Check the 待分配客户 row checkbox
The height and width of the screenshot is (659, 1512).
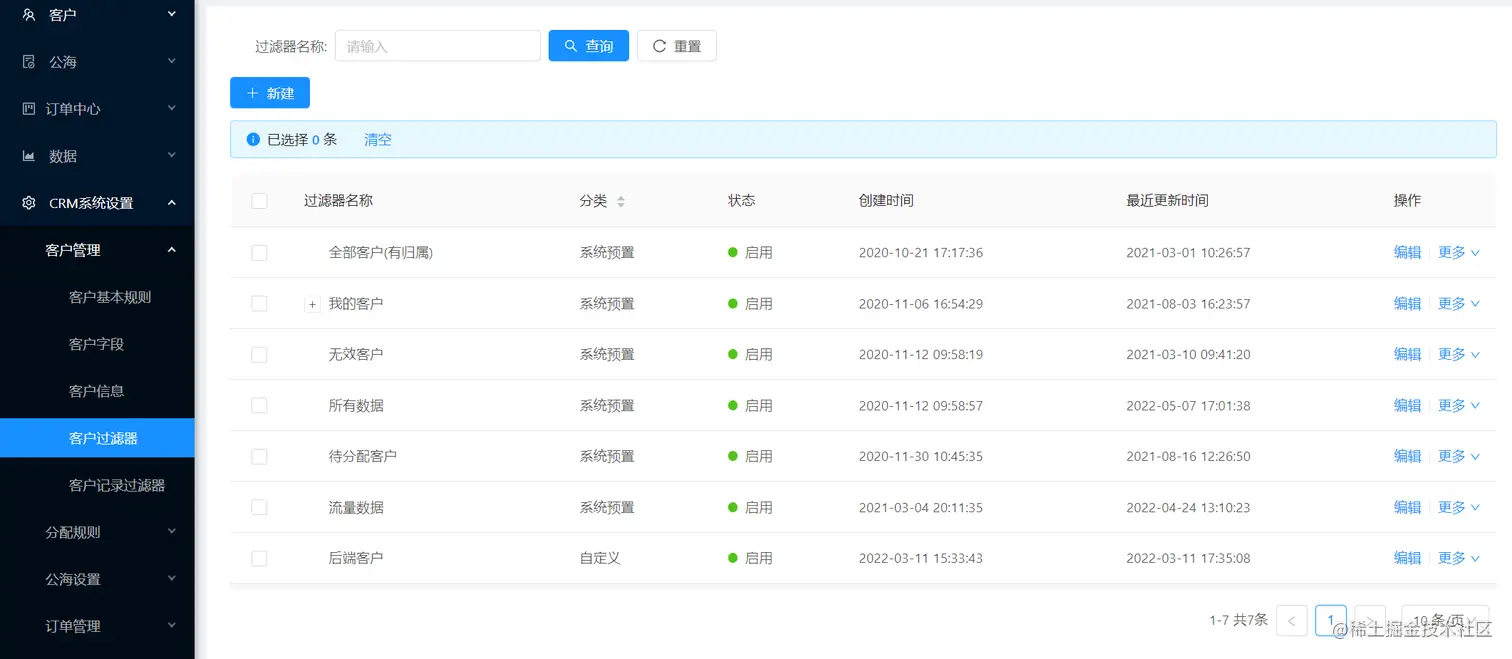pos(259,456)
